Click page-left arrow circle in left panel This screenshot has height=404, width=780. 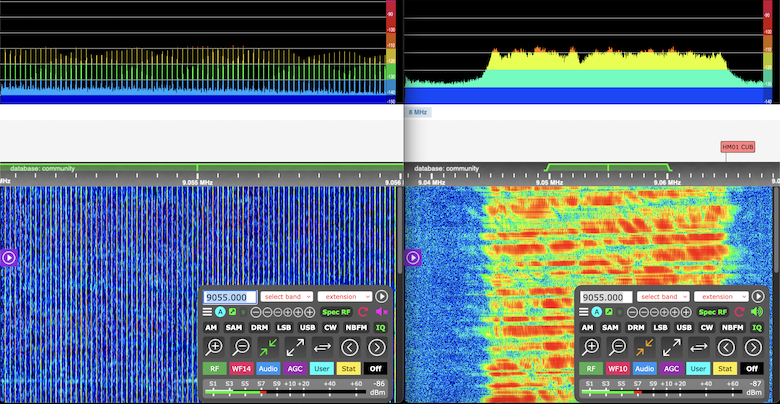pyautogui.click(x=350, y=347)
